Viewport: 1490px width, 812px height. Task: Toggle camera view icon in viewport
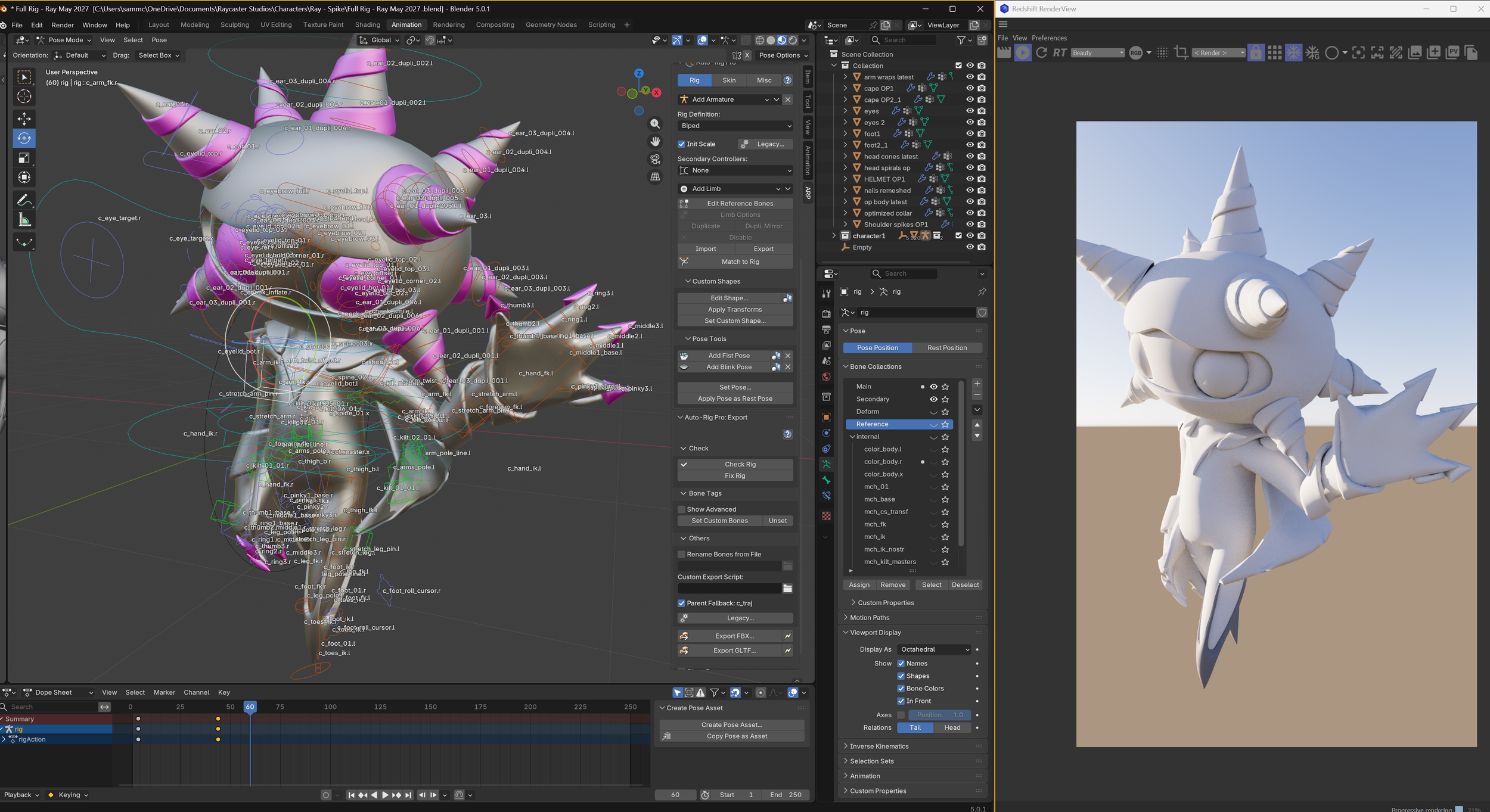655,159
